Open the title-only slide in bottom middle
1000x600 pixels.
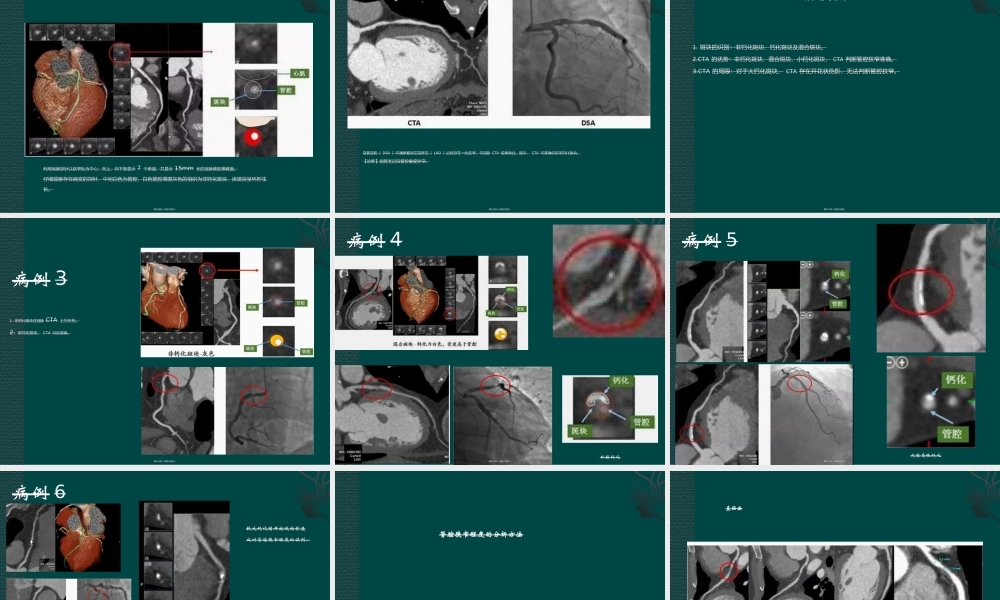coord(500,534)
